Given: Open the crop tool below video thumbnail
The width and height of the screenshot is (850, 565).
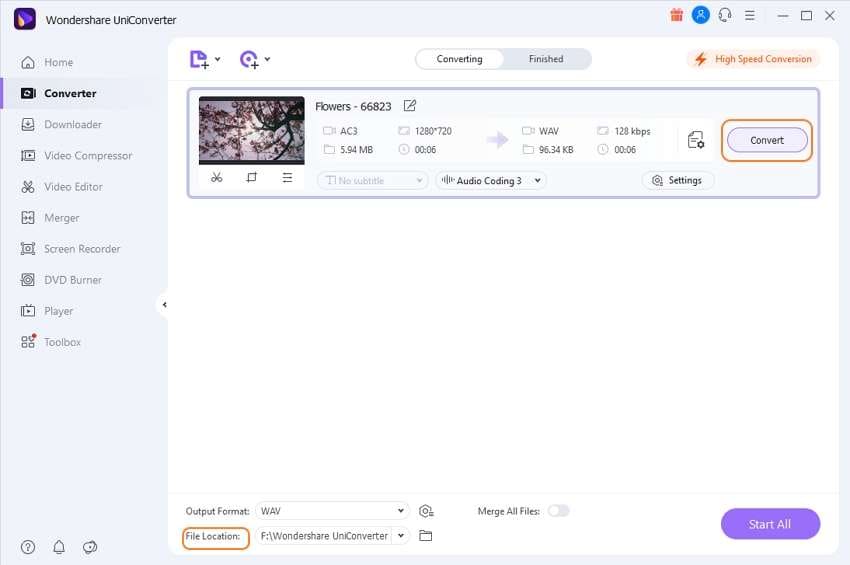Looking at the screenshot, I should [252, 177].
